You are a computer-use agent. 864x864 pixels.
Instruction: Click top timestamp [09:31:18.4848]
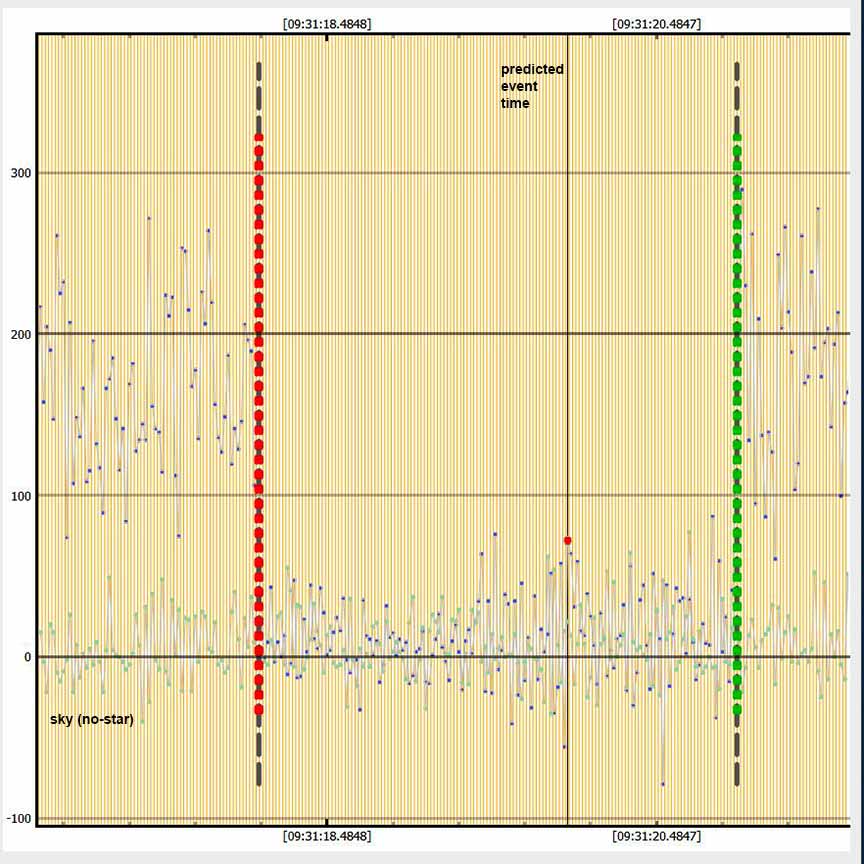click(327, 24)
